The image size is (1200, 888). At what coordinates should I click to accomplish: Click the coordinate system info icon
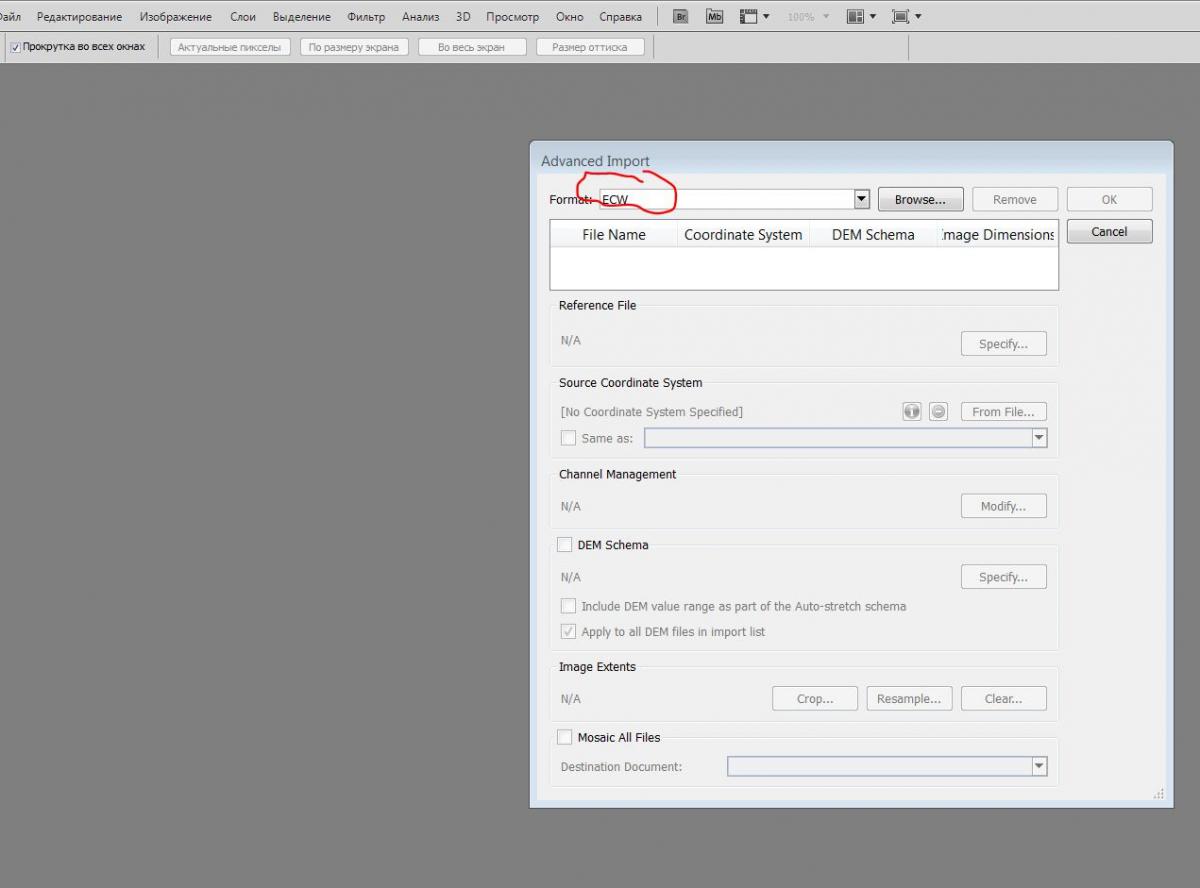[x=912, y=411]
